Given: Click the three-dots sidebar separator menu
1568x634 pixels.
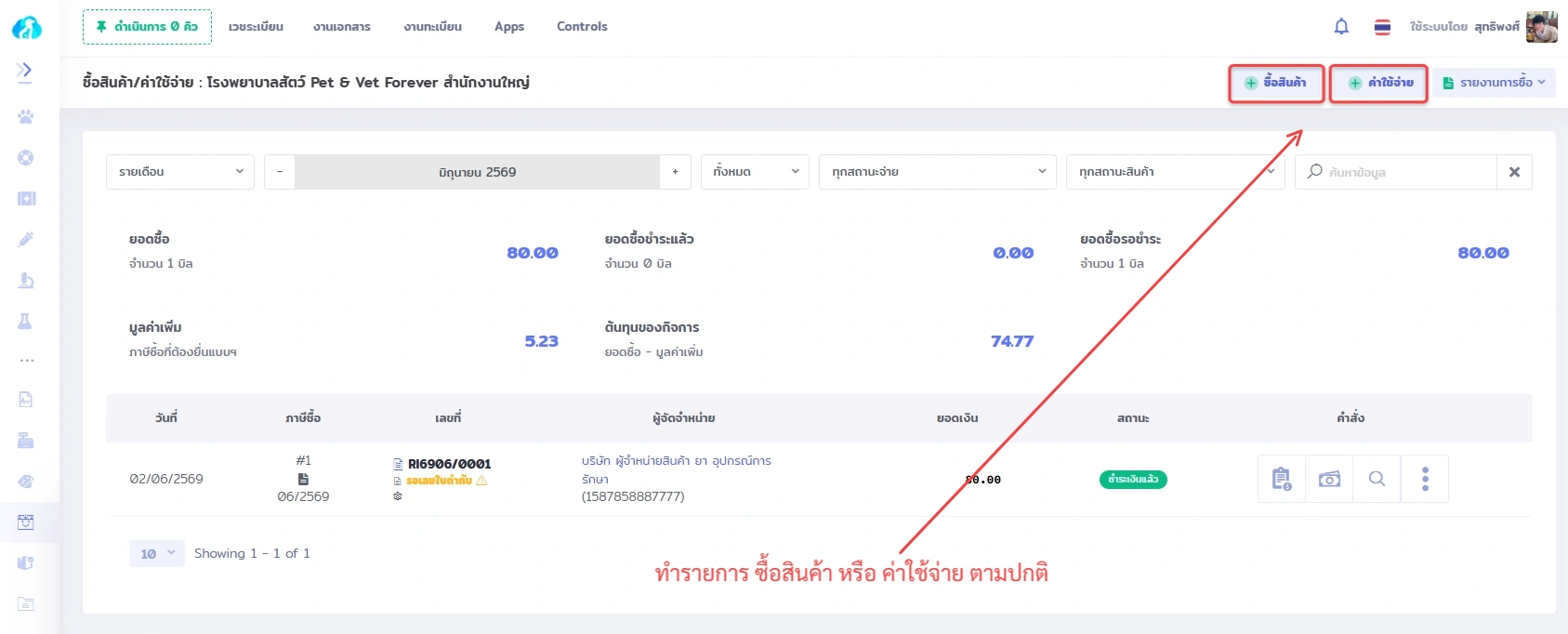Looking at the screenshot, I should [26, 361].
